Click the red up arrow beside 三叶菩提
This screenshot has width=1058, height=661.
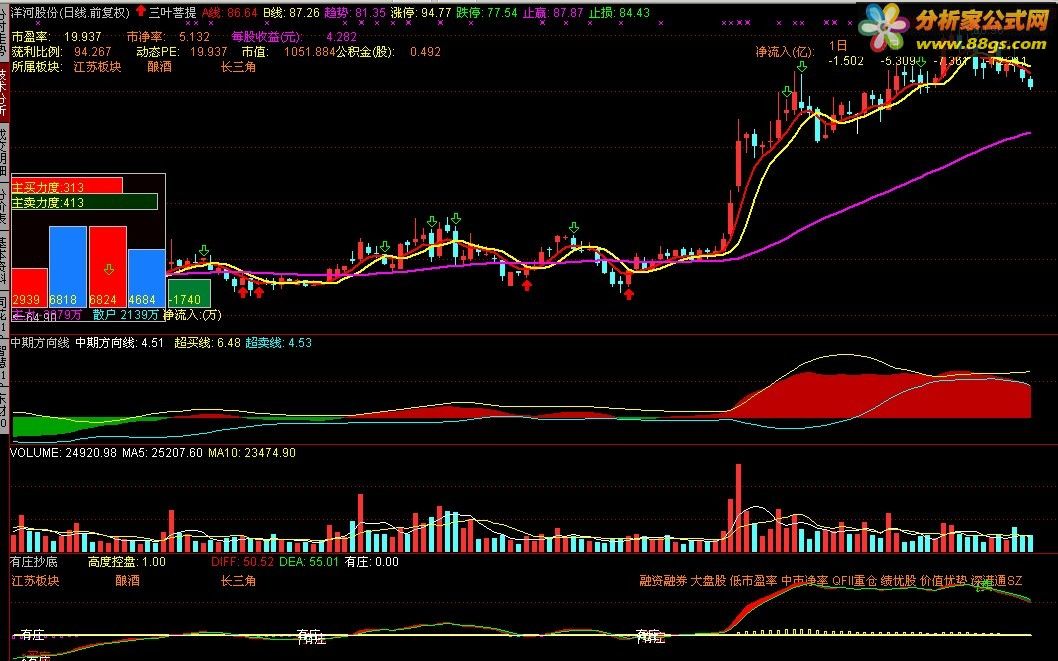[x=140, y=11]
